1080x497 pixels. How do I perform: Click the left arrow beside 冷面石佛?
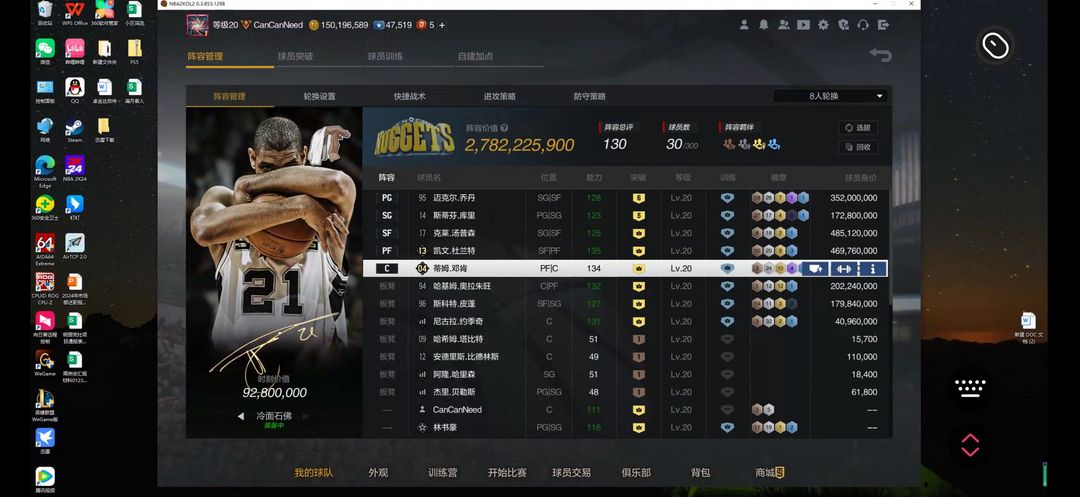coord(241,416)
